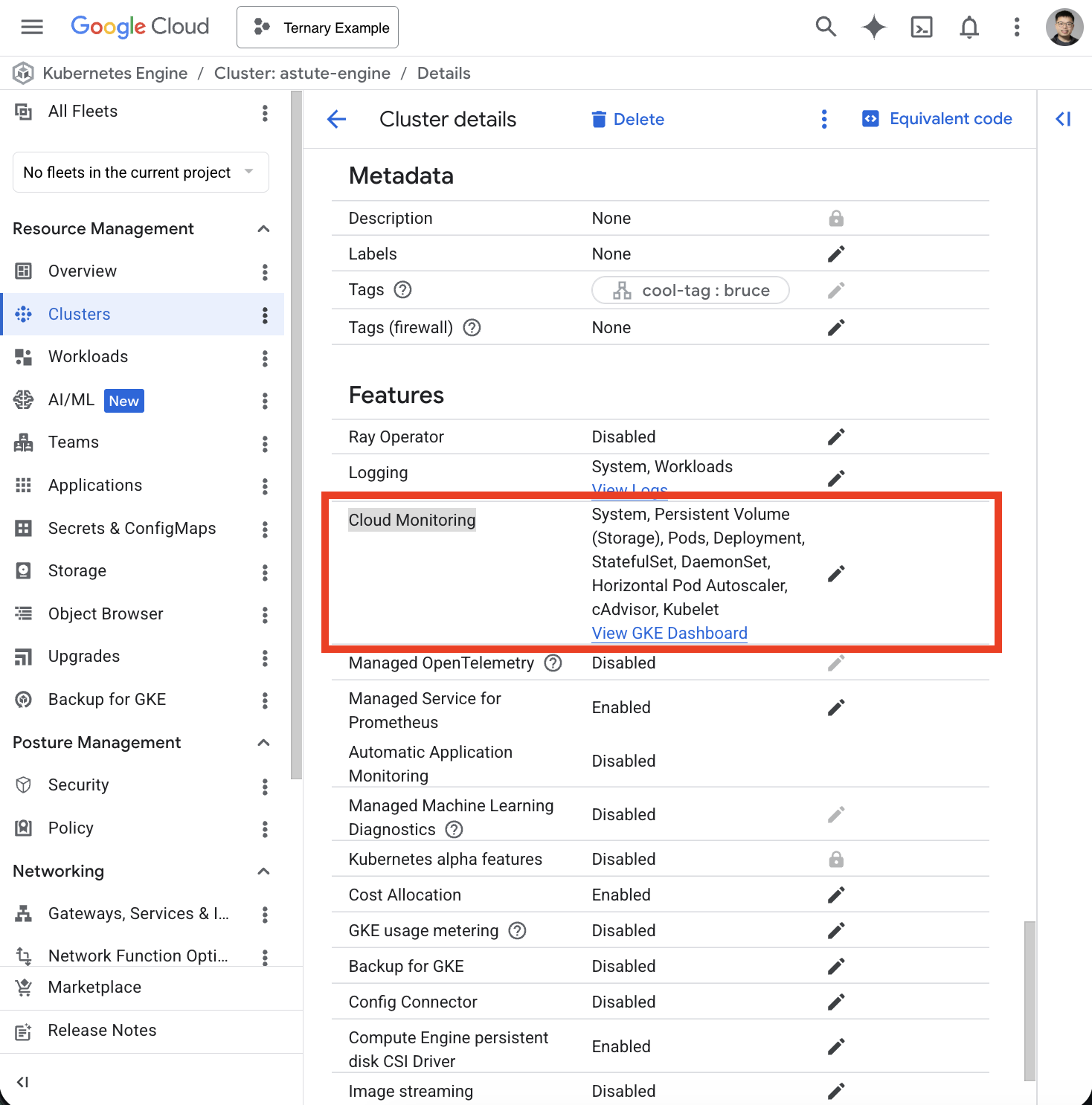1092x1105 pixels.
Task: Open Secrets & ConfigMaps page
Action: pos(132,529)
